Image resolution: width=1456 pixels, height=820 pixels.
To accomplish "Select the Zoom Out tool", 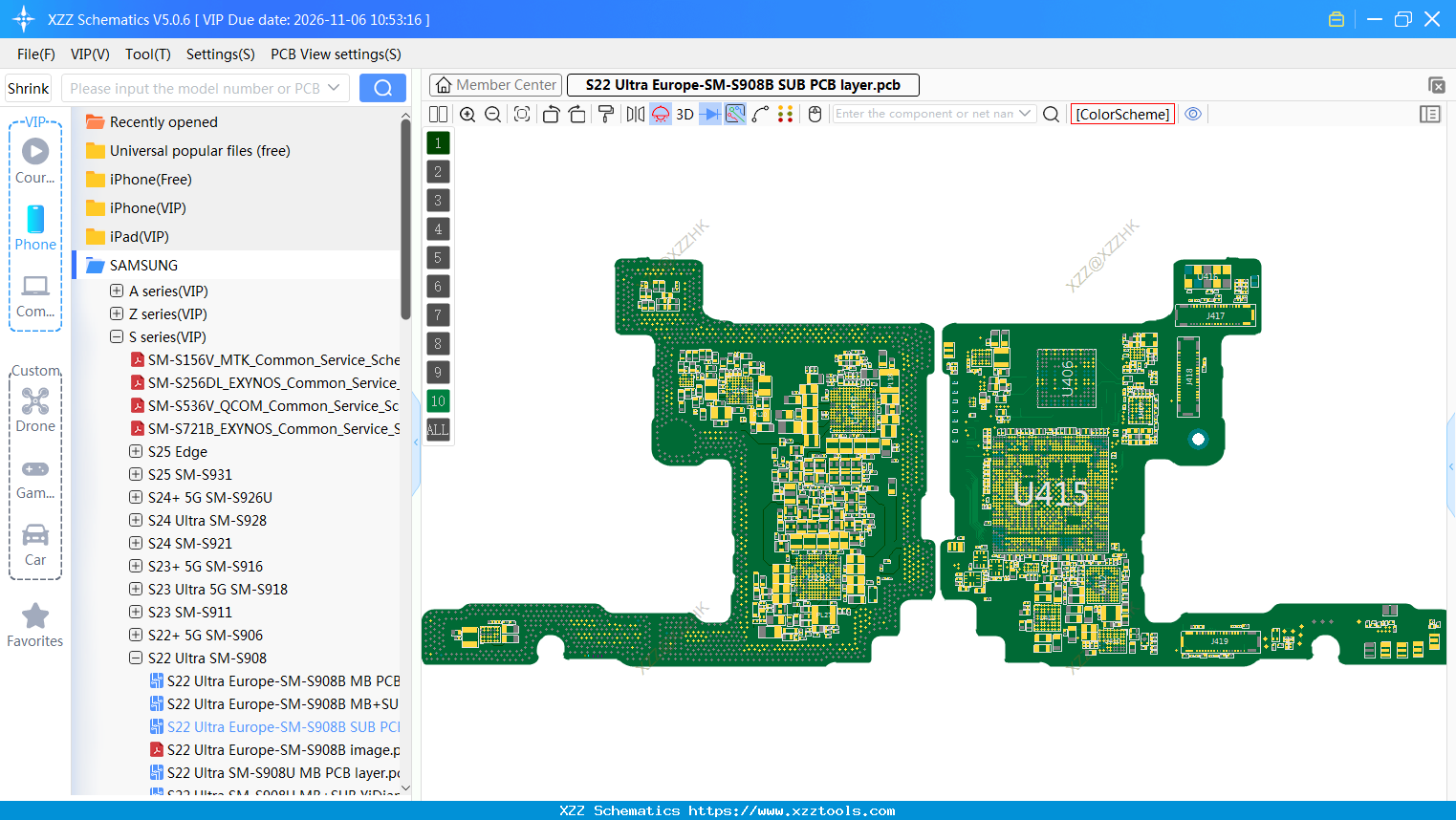I will 492,114.
